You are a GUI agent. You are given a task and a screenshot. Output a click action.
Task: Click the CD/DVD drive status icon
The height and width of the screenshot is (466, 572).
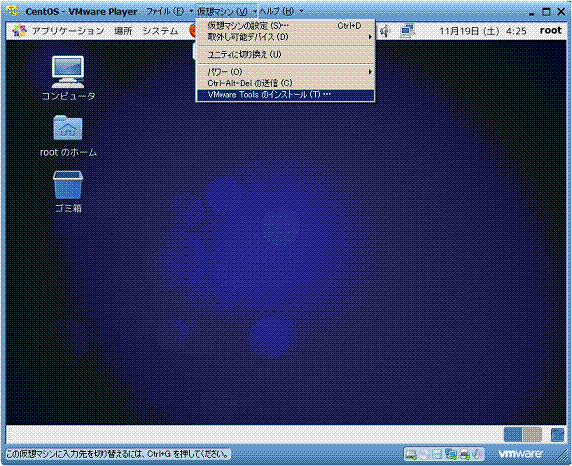pyautogui.click(x=424, y=454)
